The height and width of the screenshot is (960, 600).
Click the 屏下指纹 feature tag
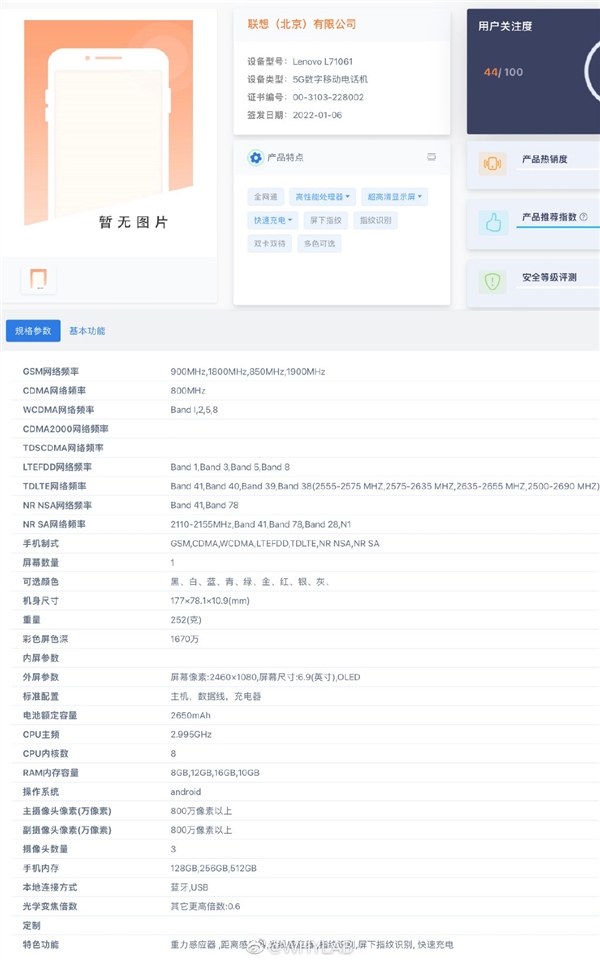326,220
